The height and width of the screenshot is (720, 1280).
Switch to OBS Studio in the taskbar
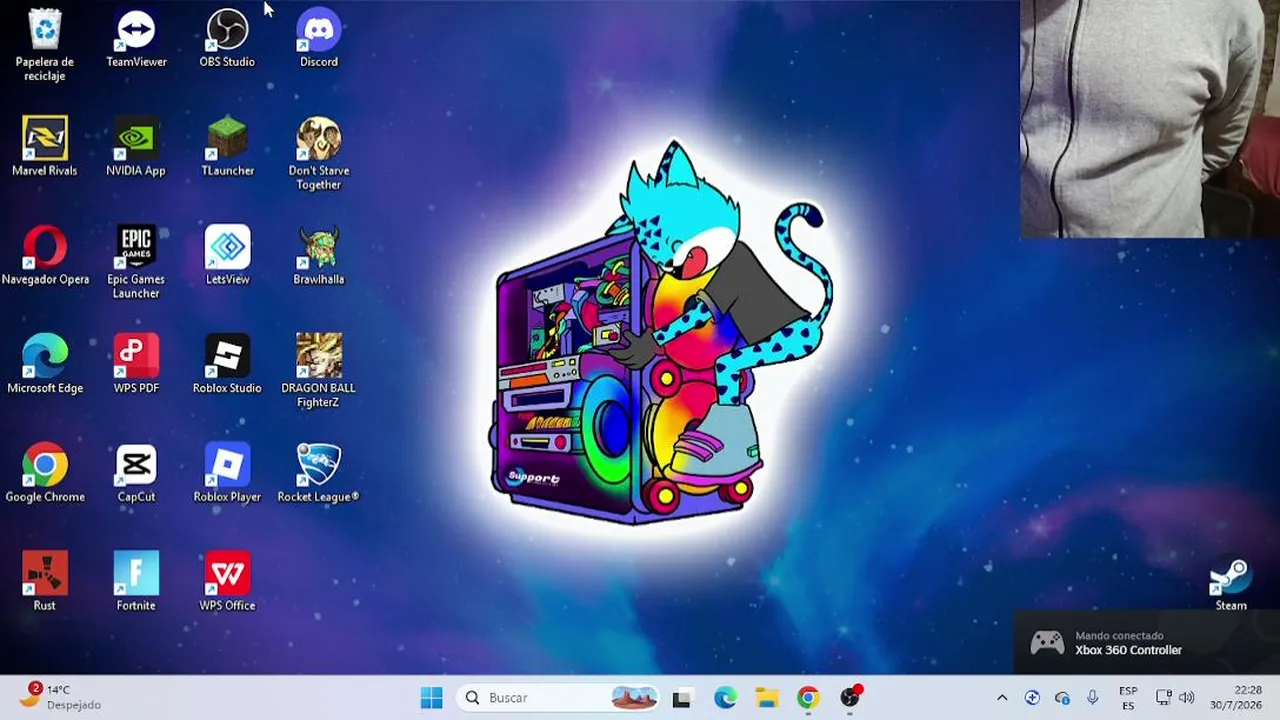[850, 698]
